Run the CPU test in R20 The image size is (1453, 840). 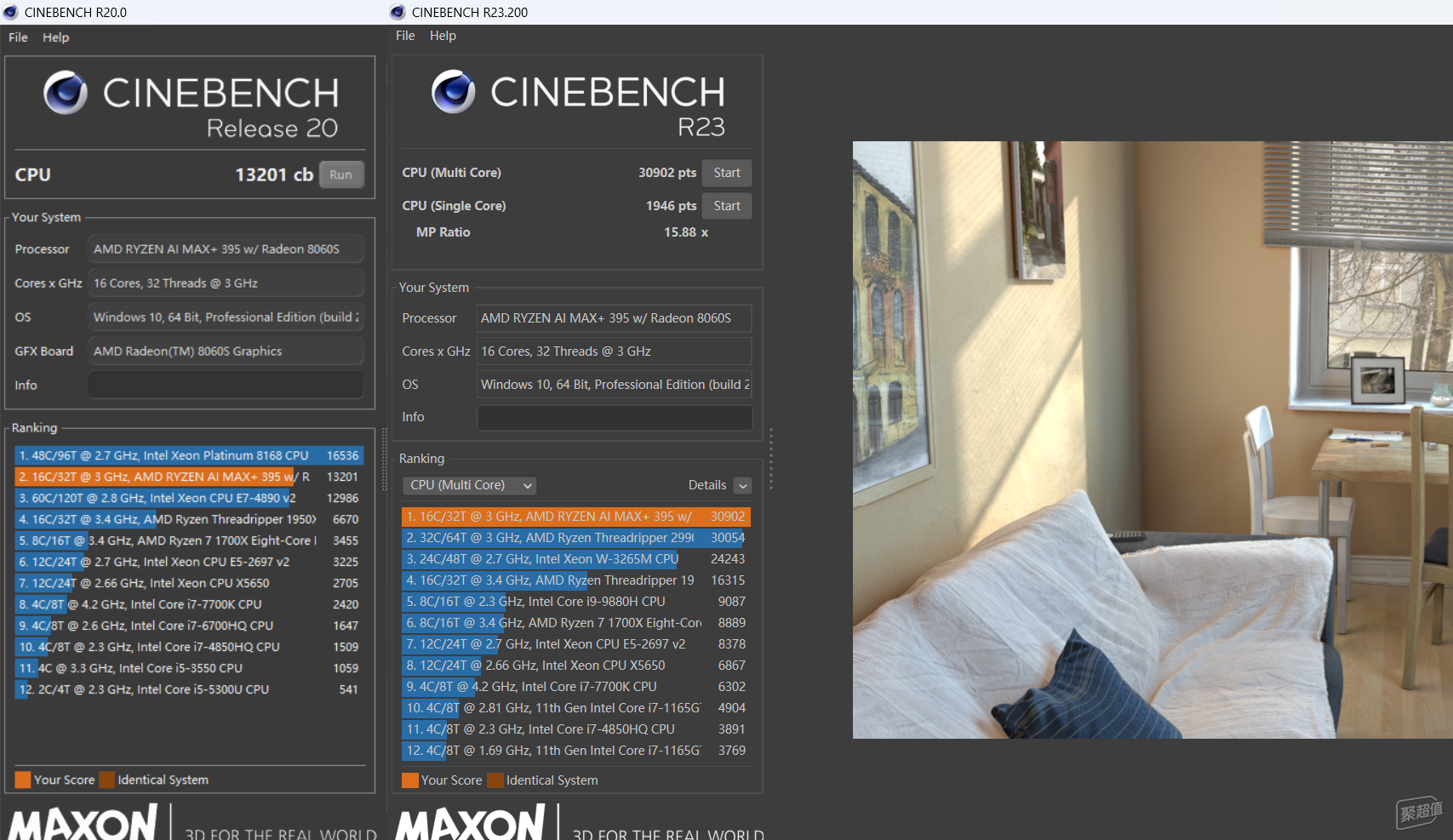[341, 174]
